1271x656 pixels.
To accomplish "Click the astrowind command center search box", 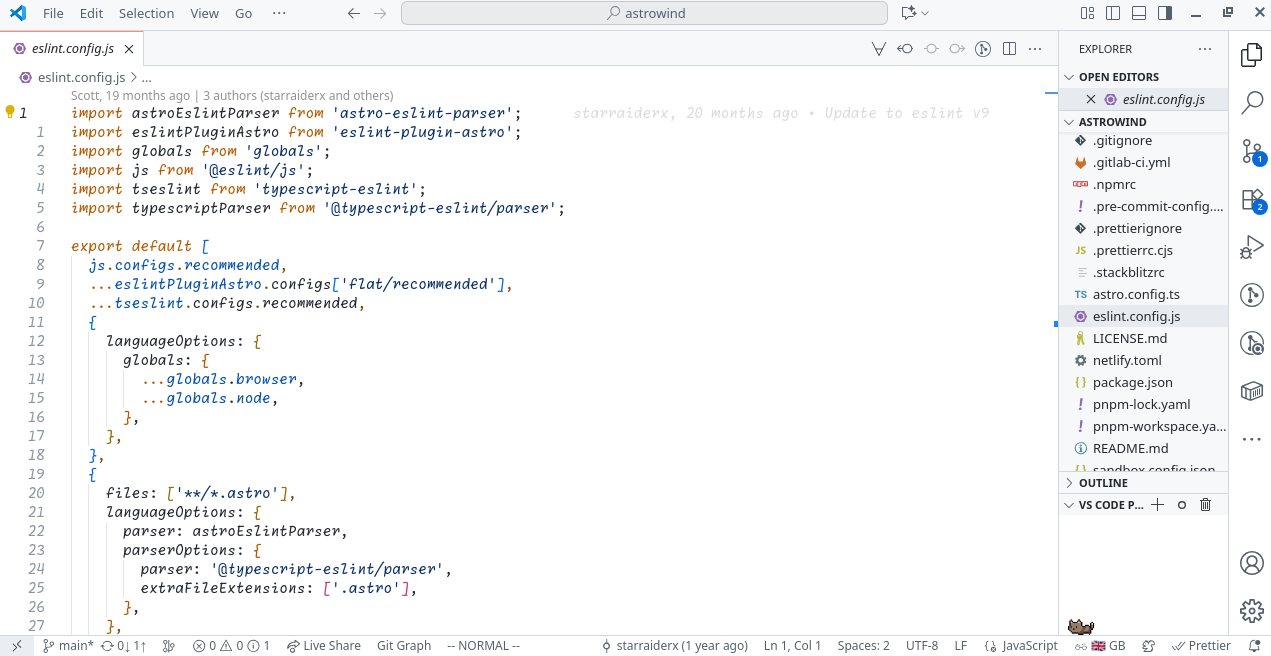I will [644, 13].
